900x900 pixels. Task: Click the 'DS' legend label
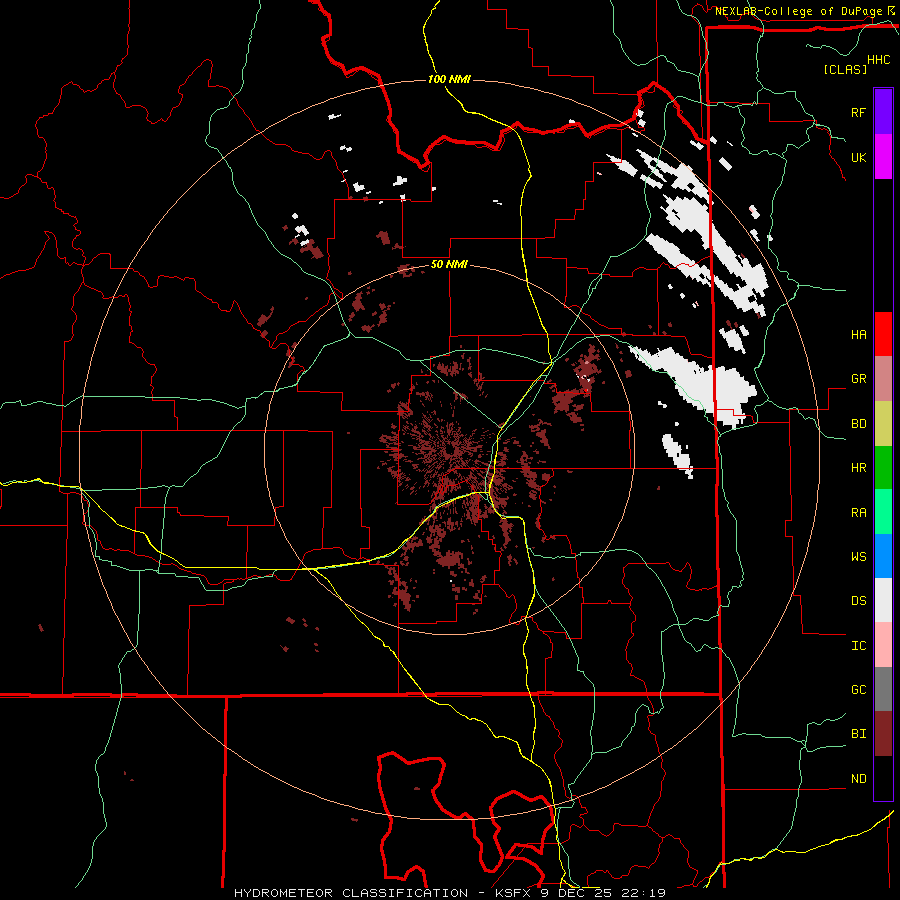(x=858, y=601)
